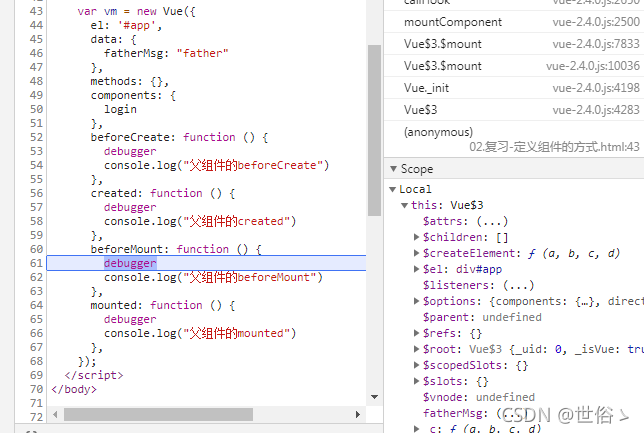Click line number 65 in gutter
This screenshot has height=433, width=644.
(x=36, y=319)
